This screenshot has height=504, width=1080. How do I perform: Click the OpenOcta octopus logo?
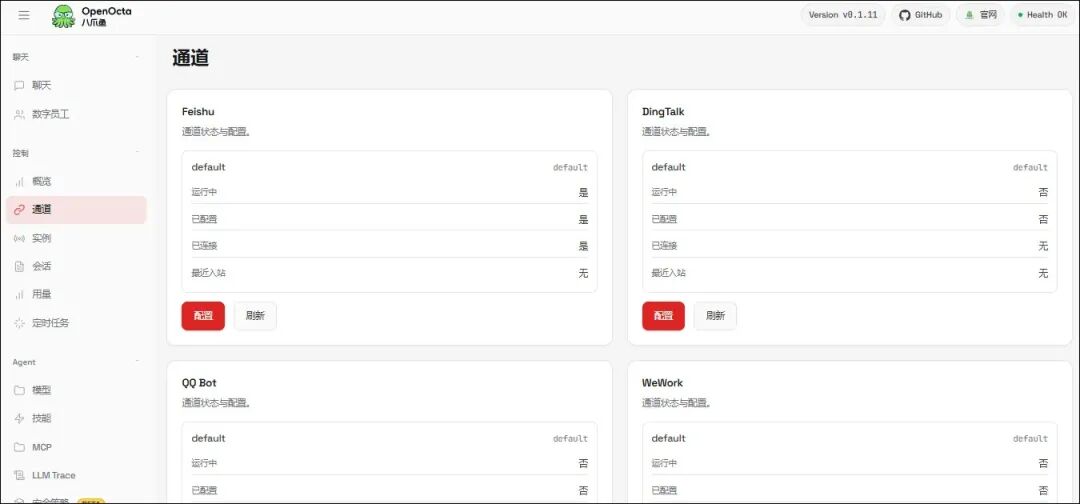(63, 16)
